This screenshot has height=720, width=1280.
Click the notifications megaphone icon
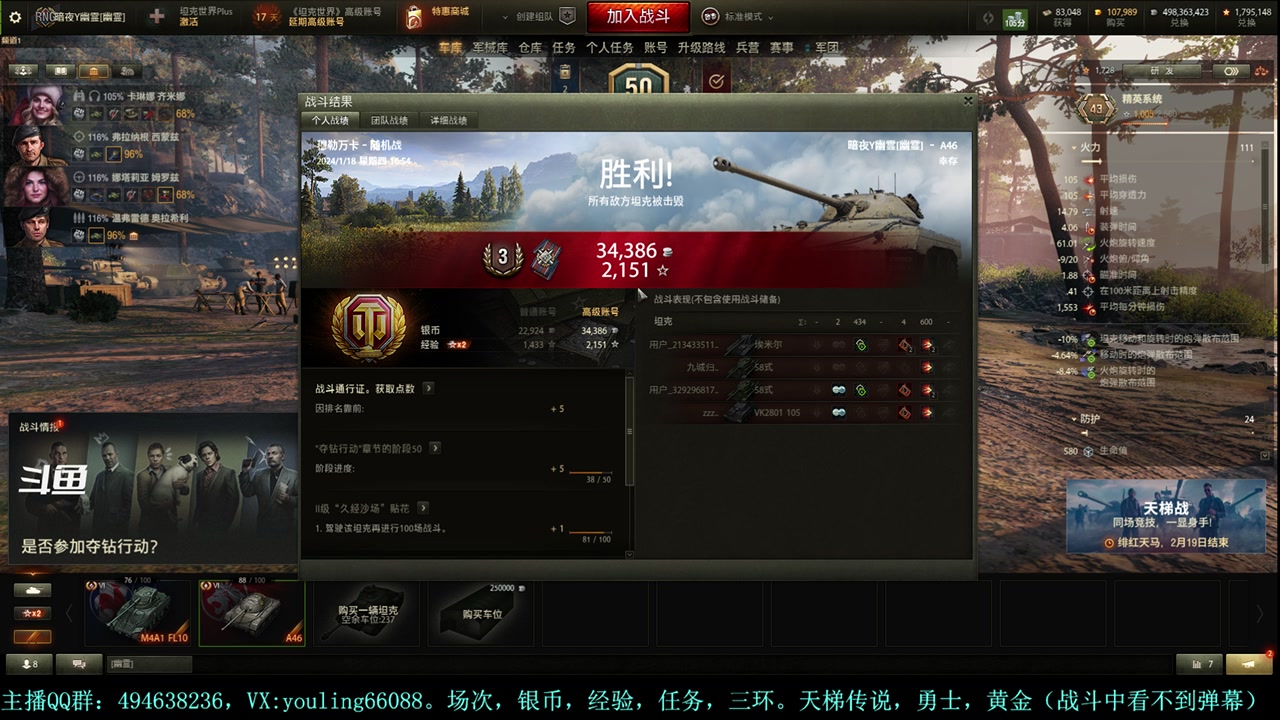coord(1249,664)
